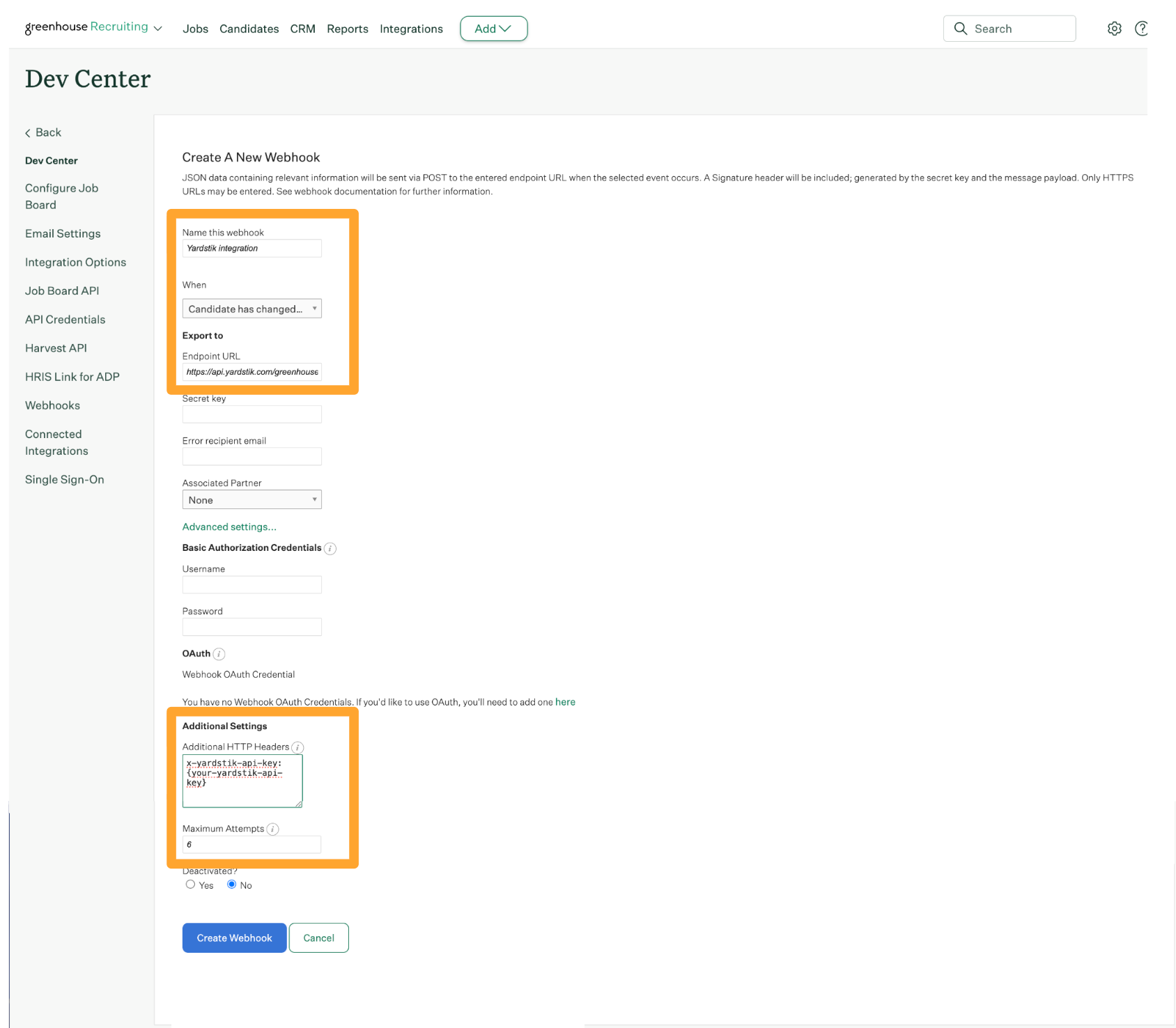Open the Integrations menu
1176x1028 pixels.
(x=411, y=29)
